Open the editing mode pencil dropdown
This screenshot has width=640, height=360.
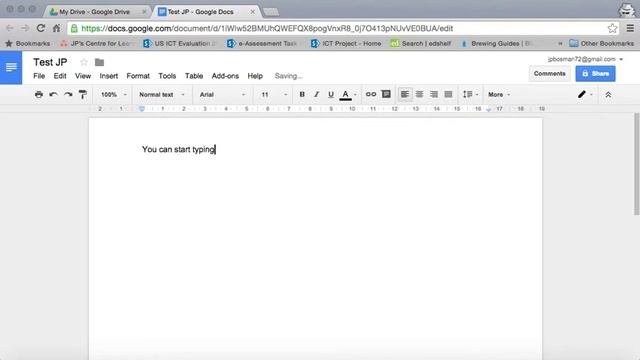pos(585,94)
